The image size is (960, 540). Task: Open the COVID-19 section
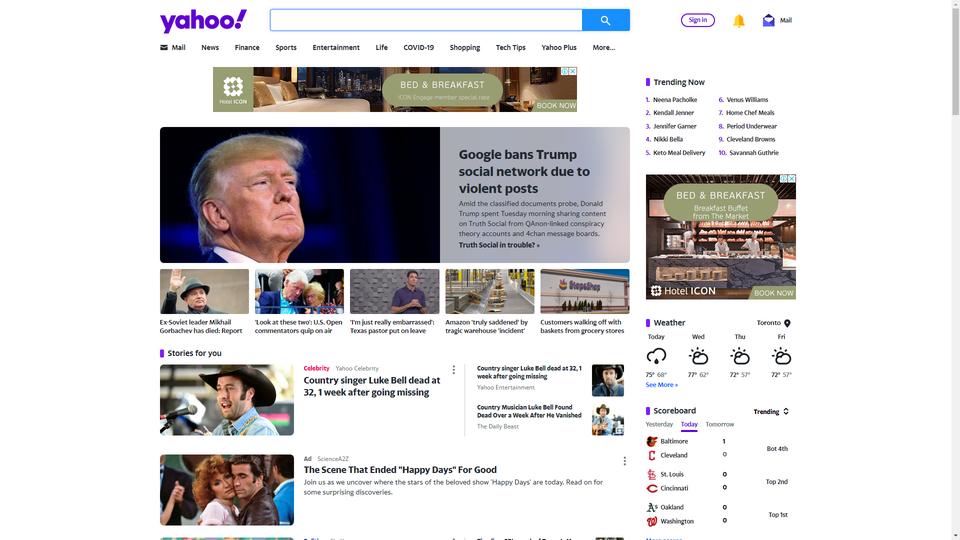coord(419,47)
